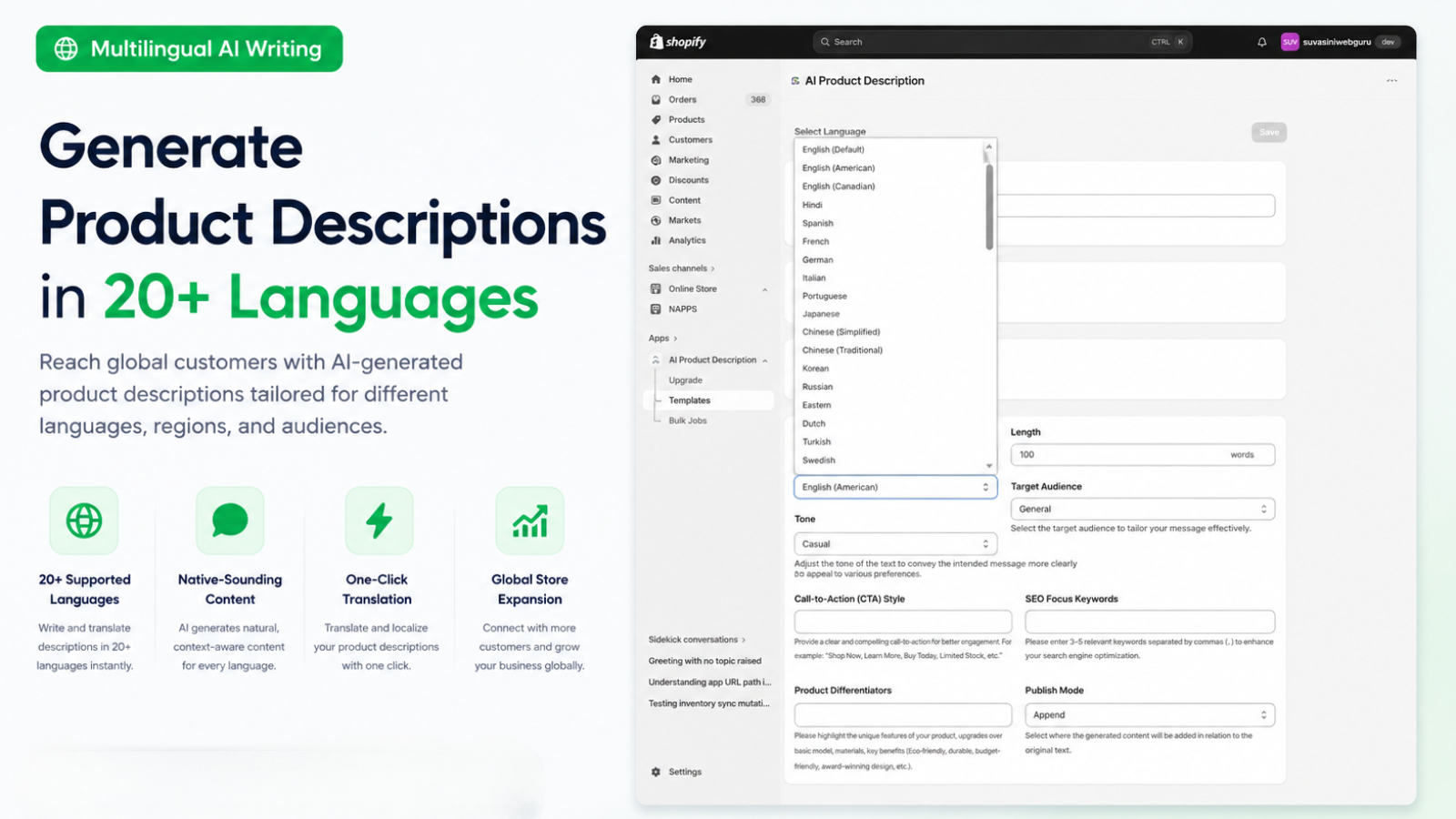Click the suvasiniwebguru account name
Screen dimensions: 1456x819
(1336, 42)
